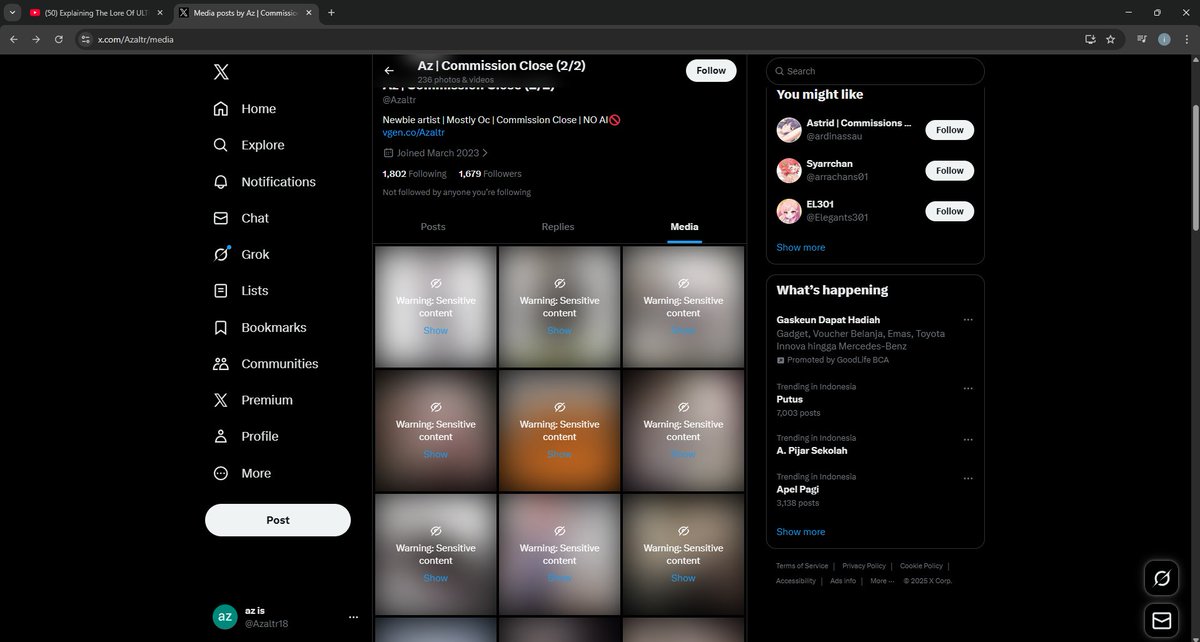Show more in You might like
This screenshot has width=1200, height=642.
tap(801, 247)
